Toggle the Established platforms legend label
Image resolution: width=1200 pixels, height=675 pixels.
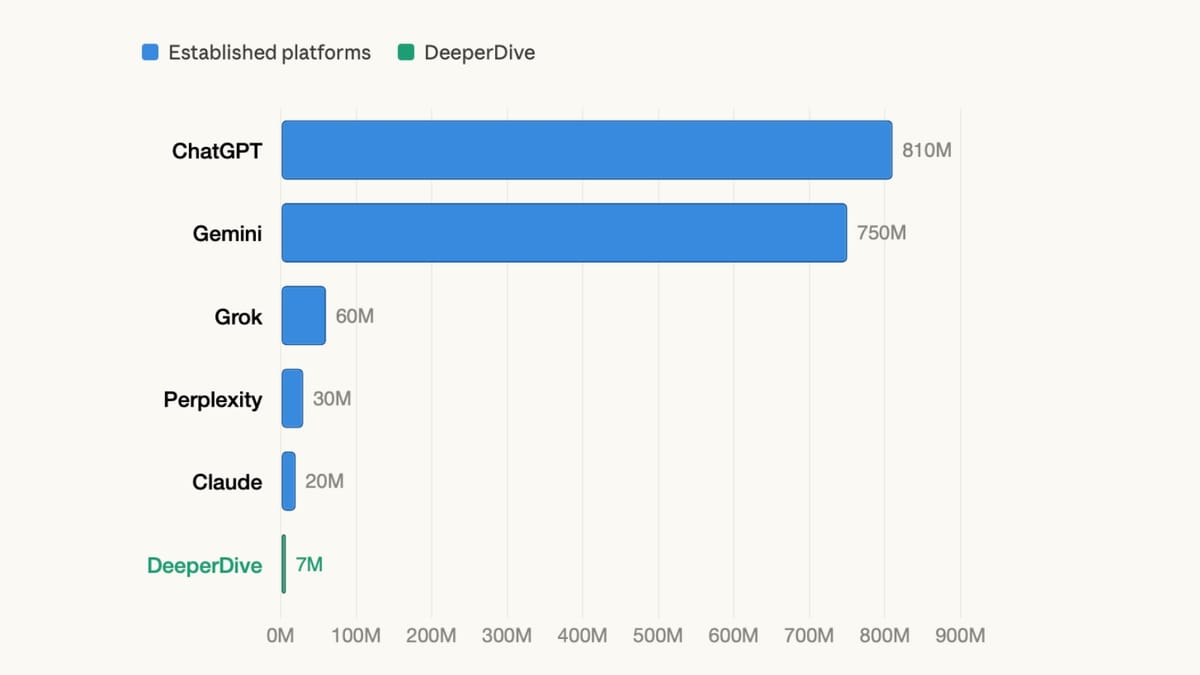[x=269, y=53]
